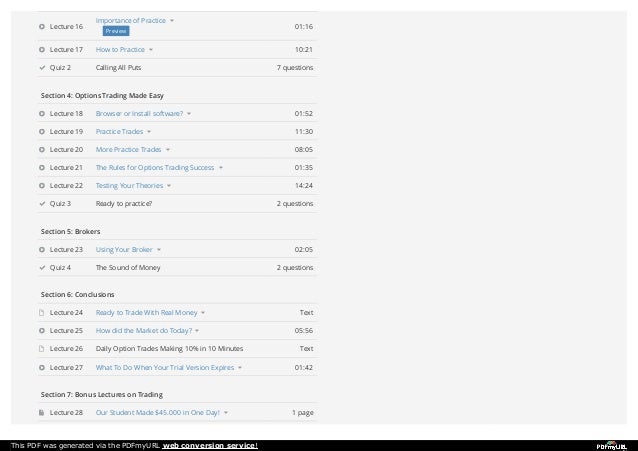Click the 7 questions label for Quiz 2
The image size is (638, 451).
click(x=295, y=68)
